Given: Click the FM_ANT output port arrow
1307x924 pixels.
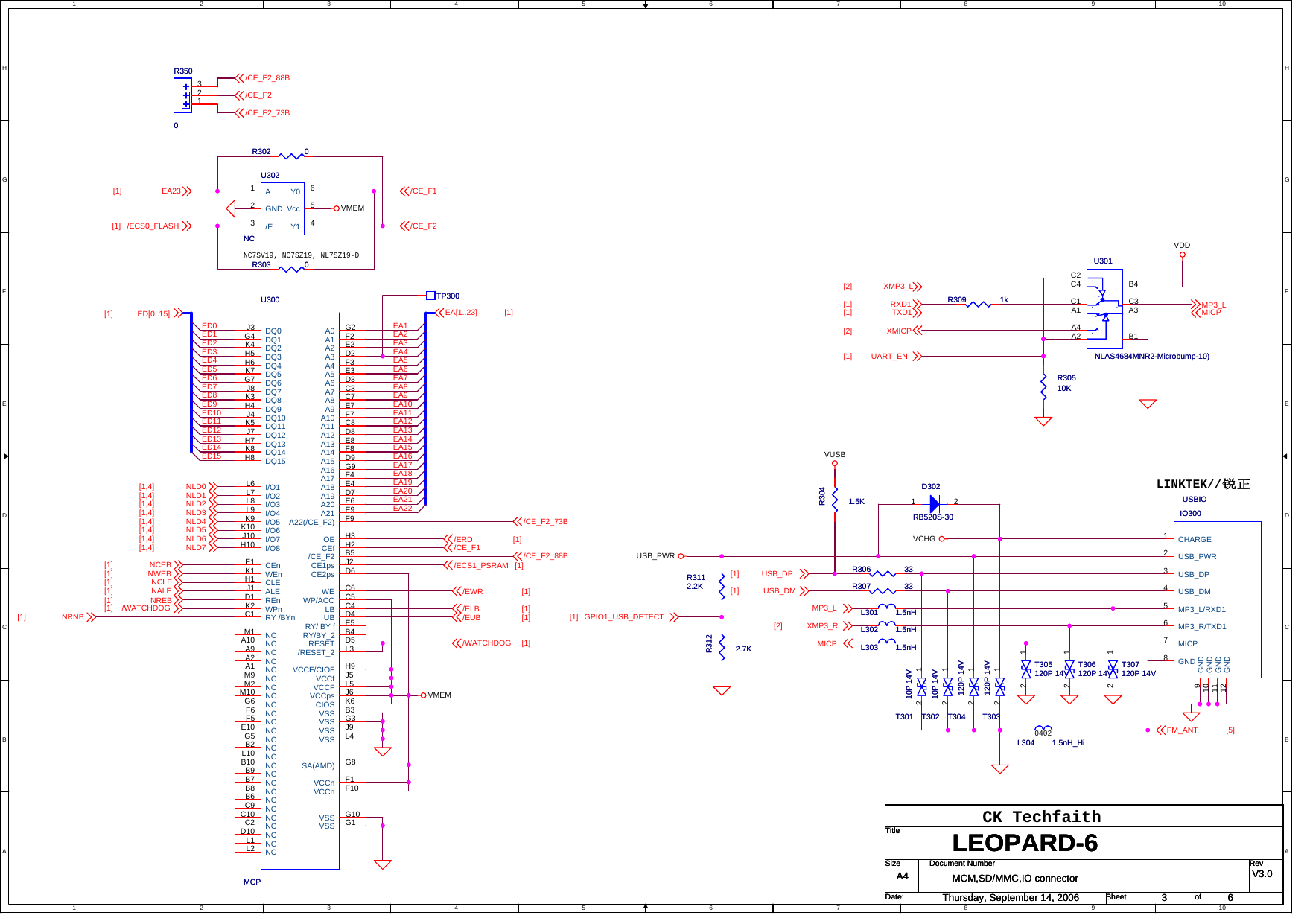Looking at the screenshot, I should pyautogui.click(x=1163, y=730).
